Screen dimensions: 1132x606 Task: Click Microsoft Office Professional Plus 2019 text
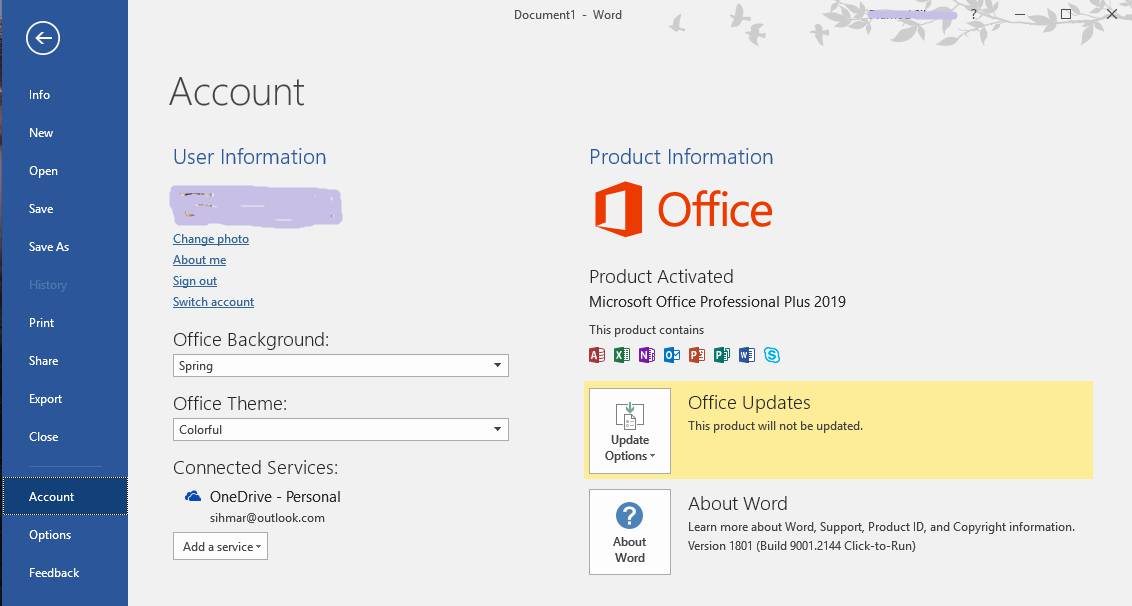click(x=718, y=302)
